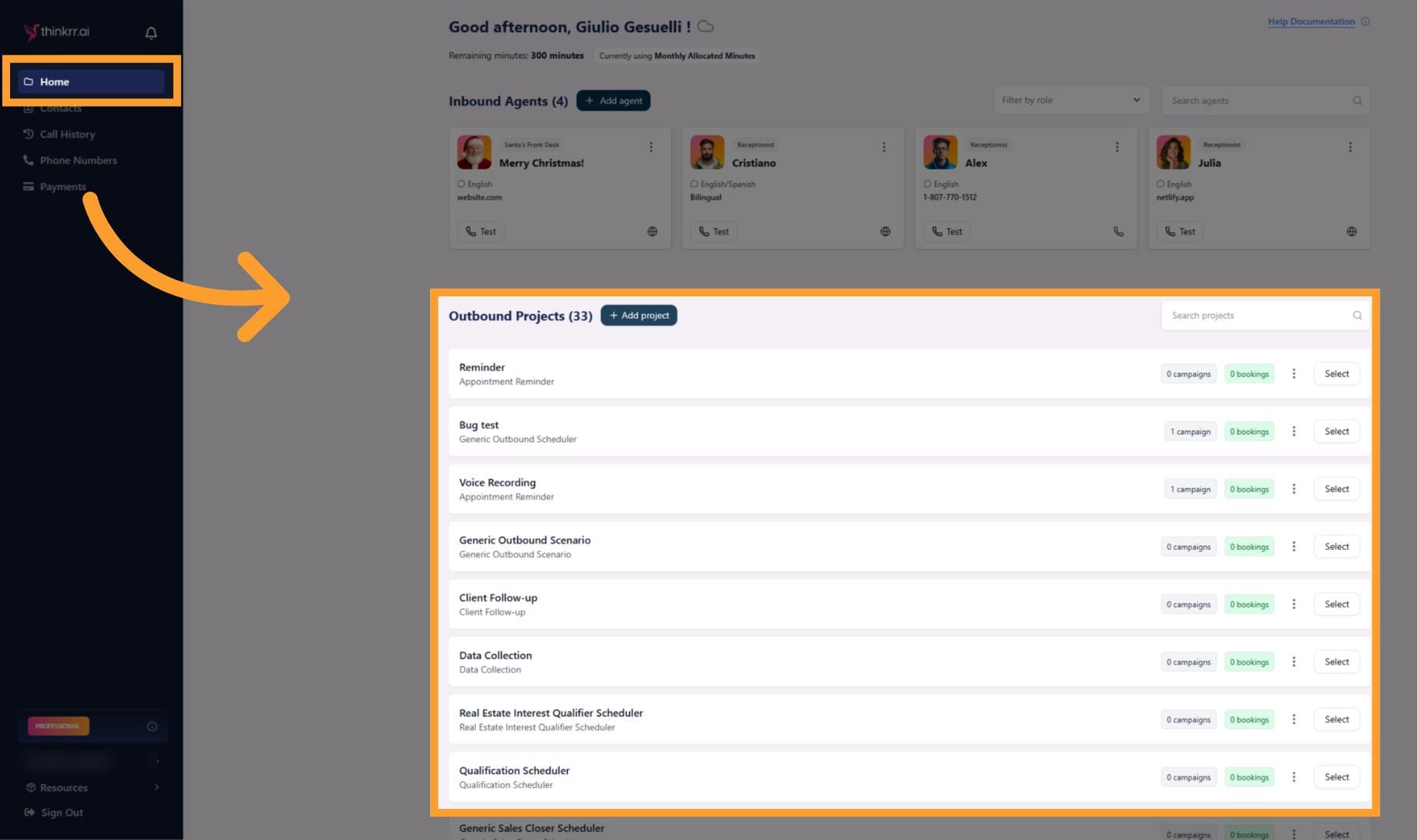
Task: Click 0 campaigns badge on Data Collection
Action: point(1188,662)
